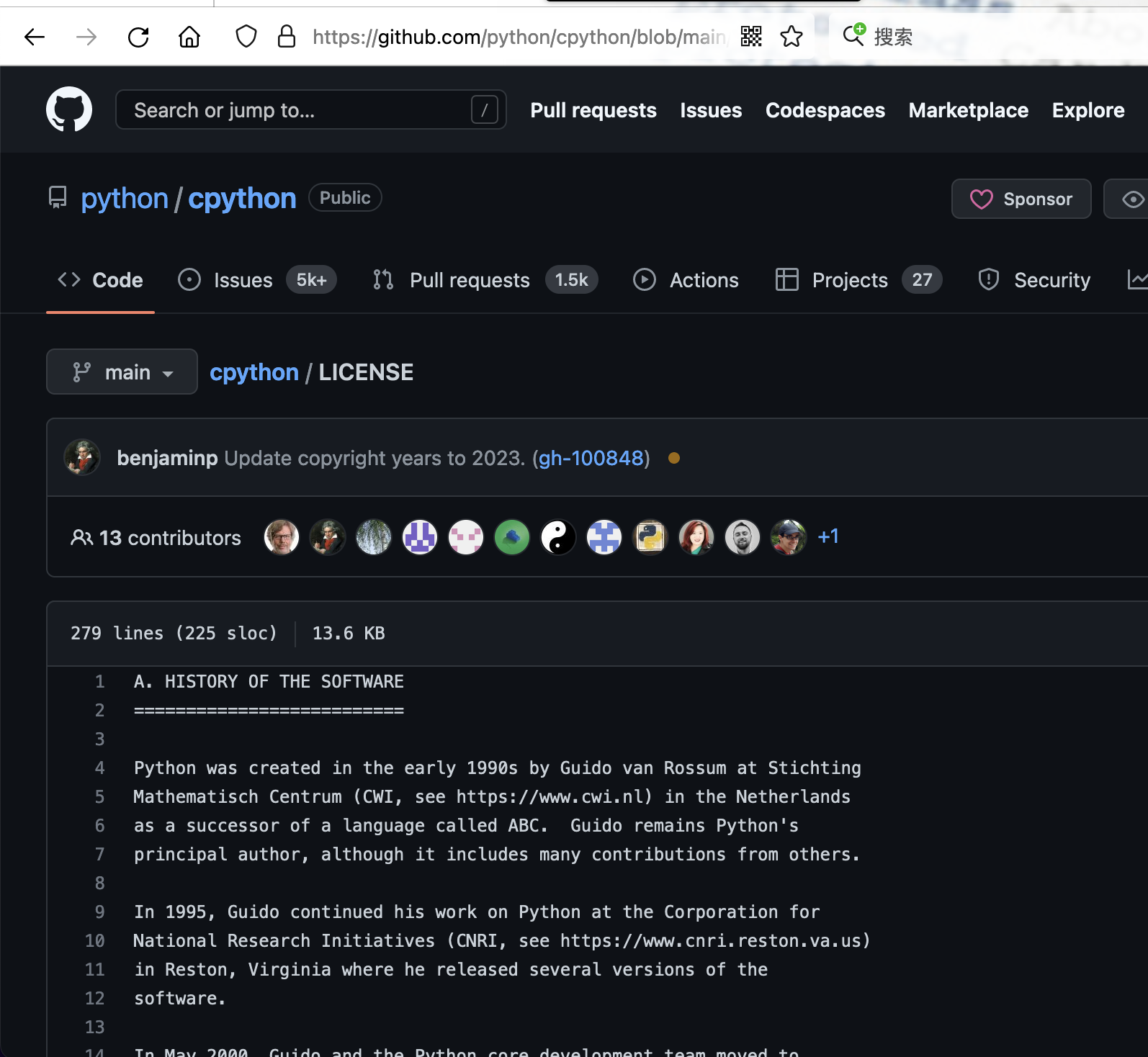Screen dimensions: 1148x1057
Task: Open Issues in top navigation
Action: 711,110
